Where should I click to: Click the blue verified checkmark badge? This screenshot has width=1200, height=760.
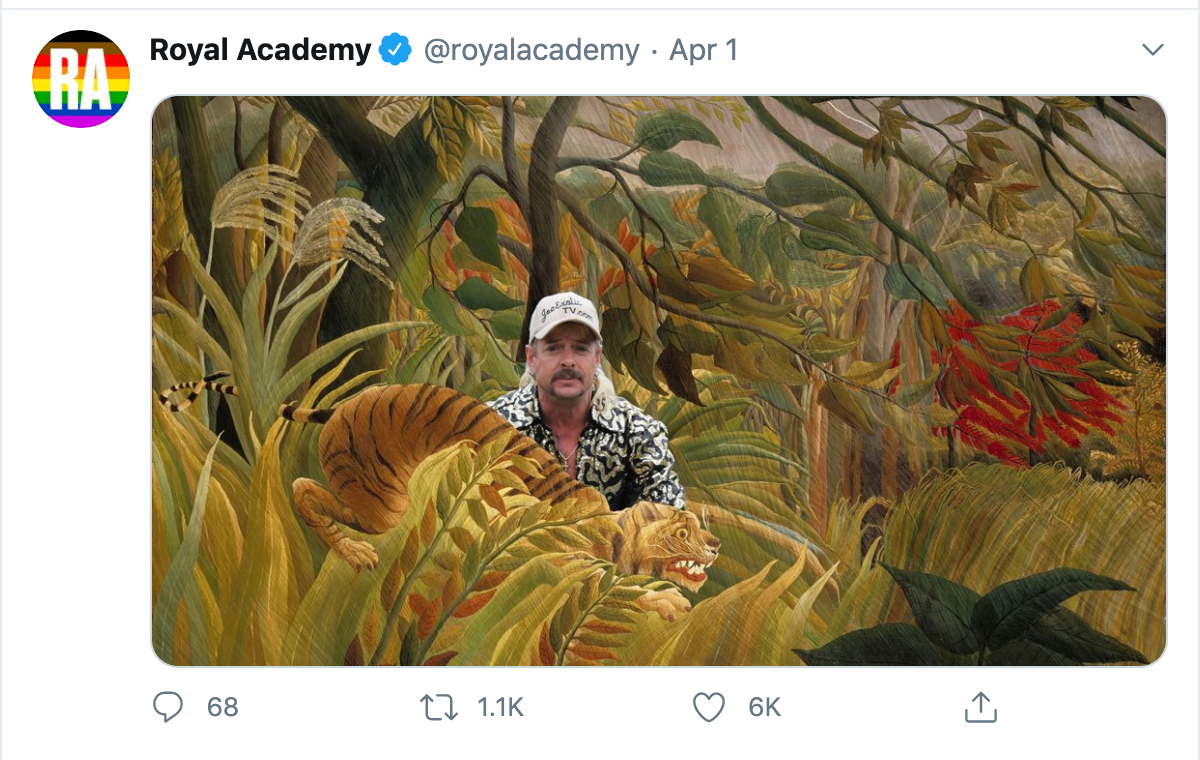[393, 47]
